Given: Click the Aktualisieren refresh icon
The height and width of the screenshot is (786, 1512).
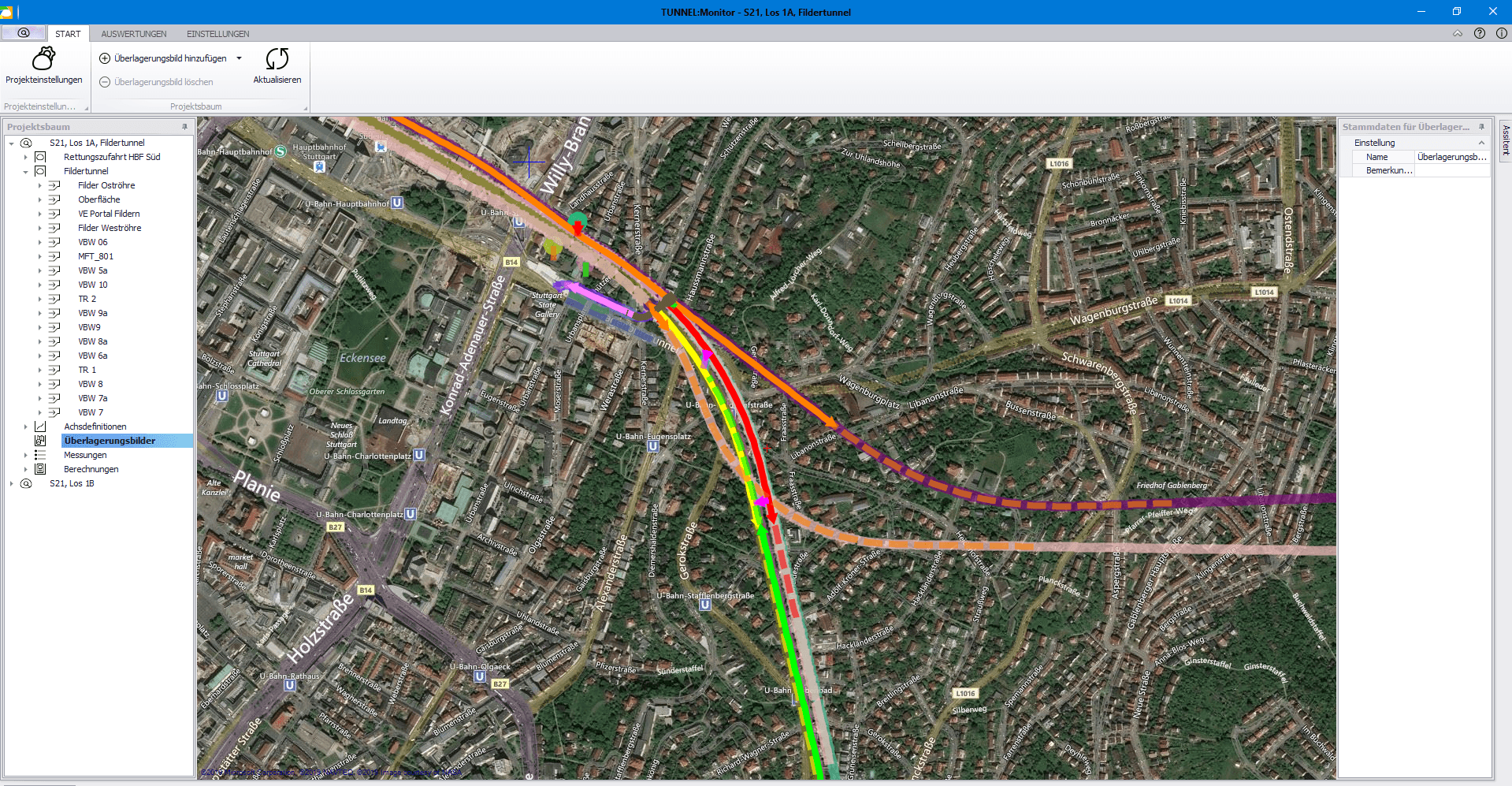Looking at the screenshot, I should [x=277, y=58].
